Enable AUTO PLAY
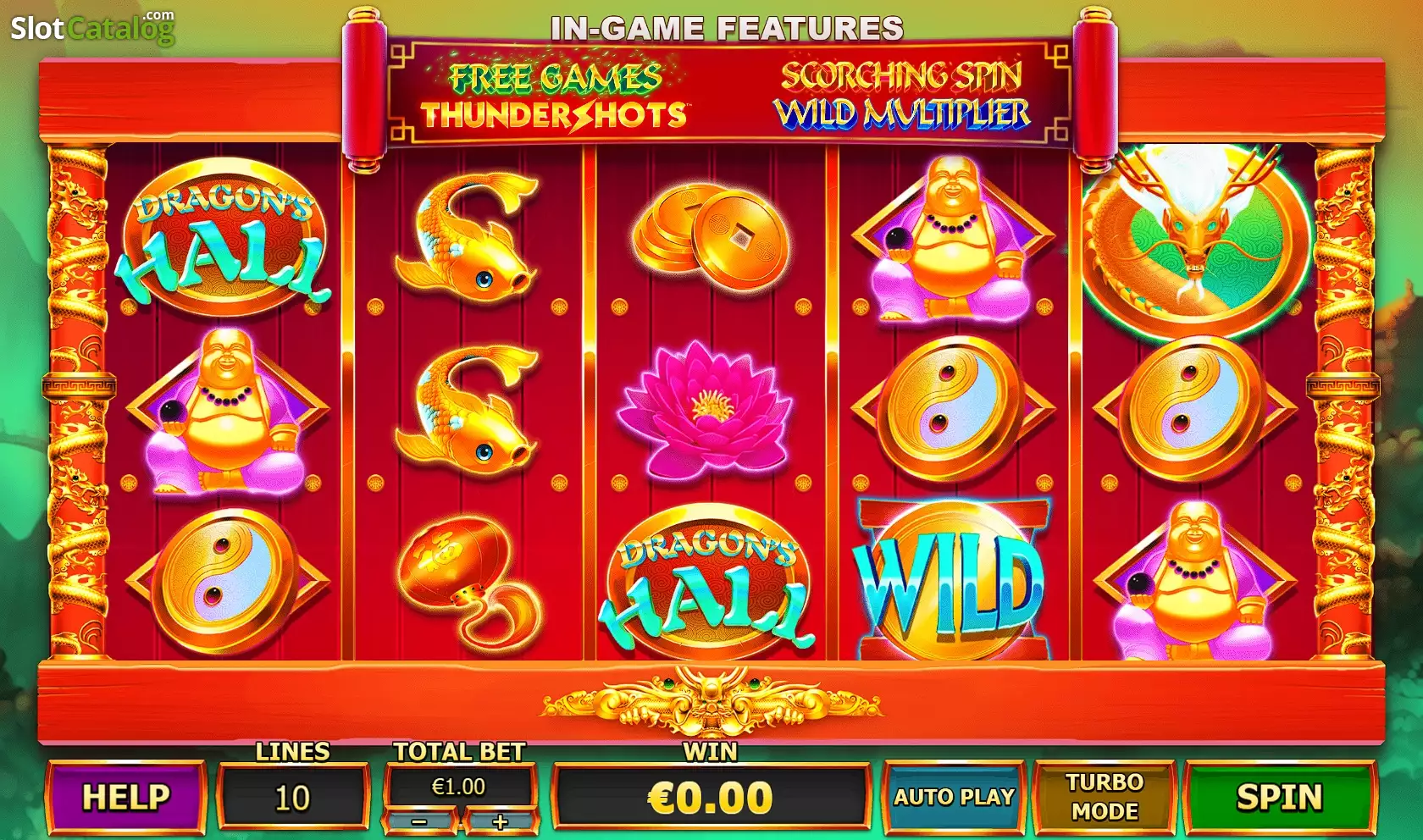The image size is (1423, 840). click(x=954, y=797)
